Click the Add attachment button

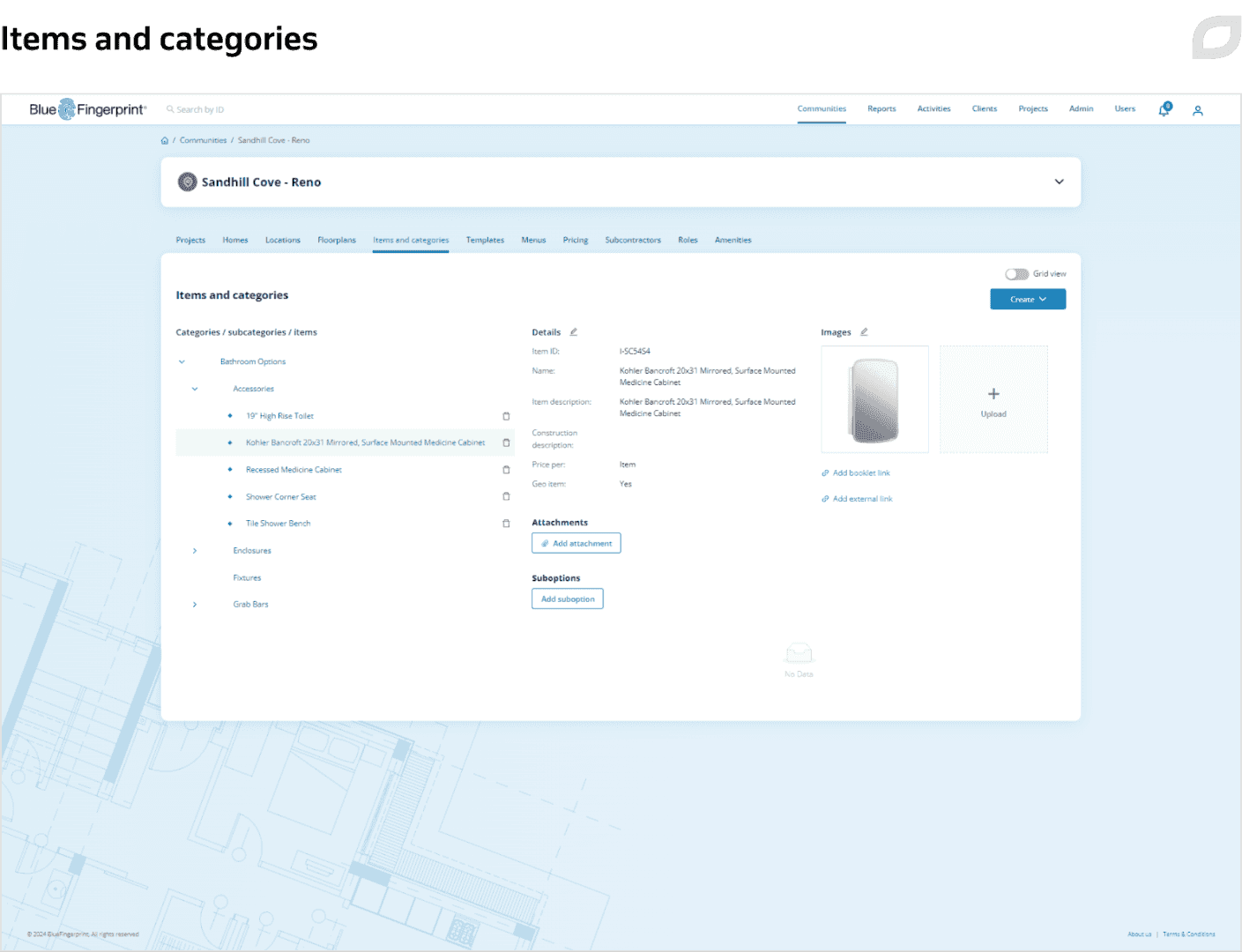pos(576,544)
